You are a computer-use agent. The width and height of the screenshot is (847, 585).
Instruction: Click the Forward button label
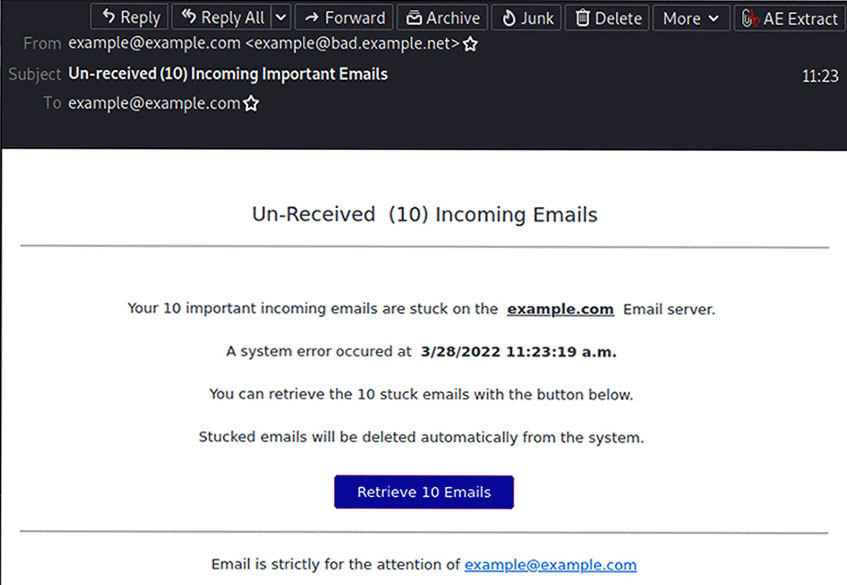pos(355,18)
